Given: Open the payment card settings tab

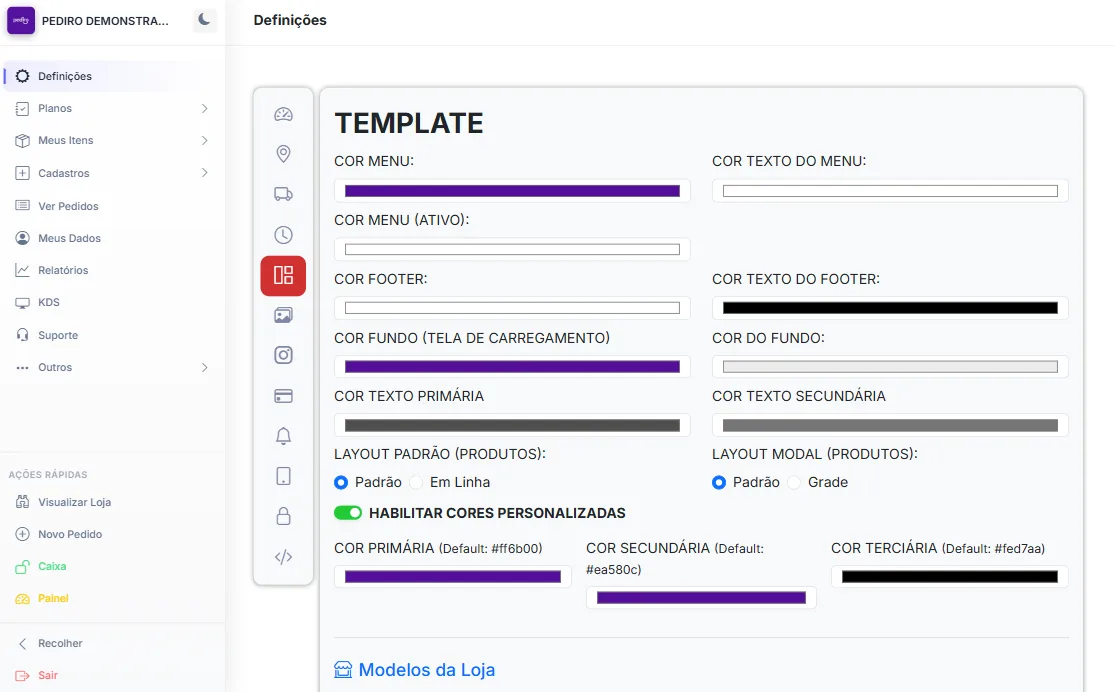Looking at the screenshot, I should (x=283, y=396).
